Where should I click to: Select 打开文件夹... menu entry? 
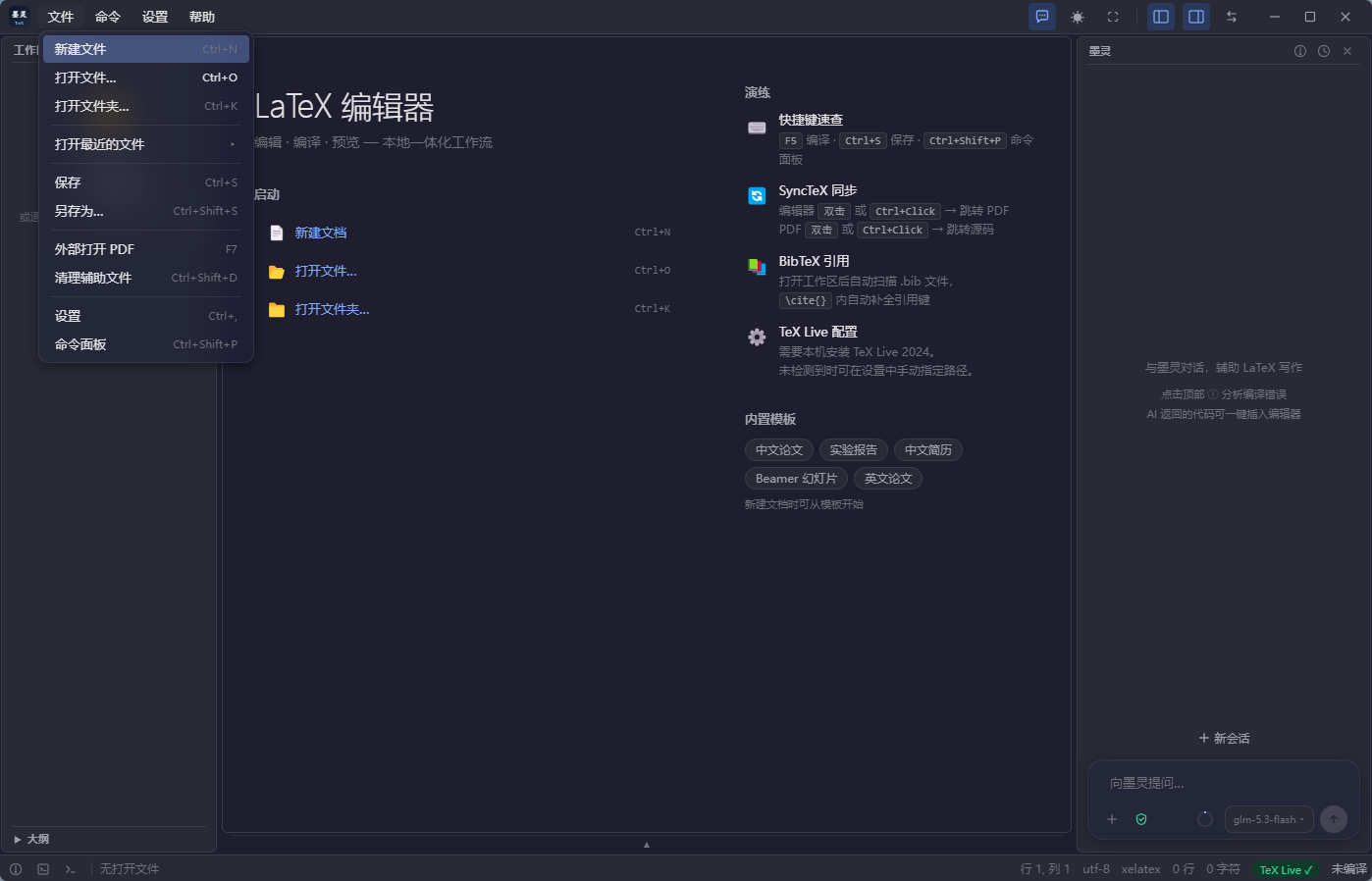(146, 106)
